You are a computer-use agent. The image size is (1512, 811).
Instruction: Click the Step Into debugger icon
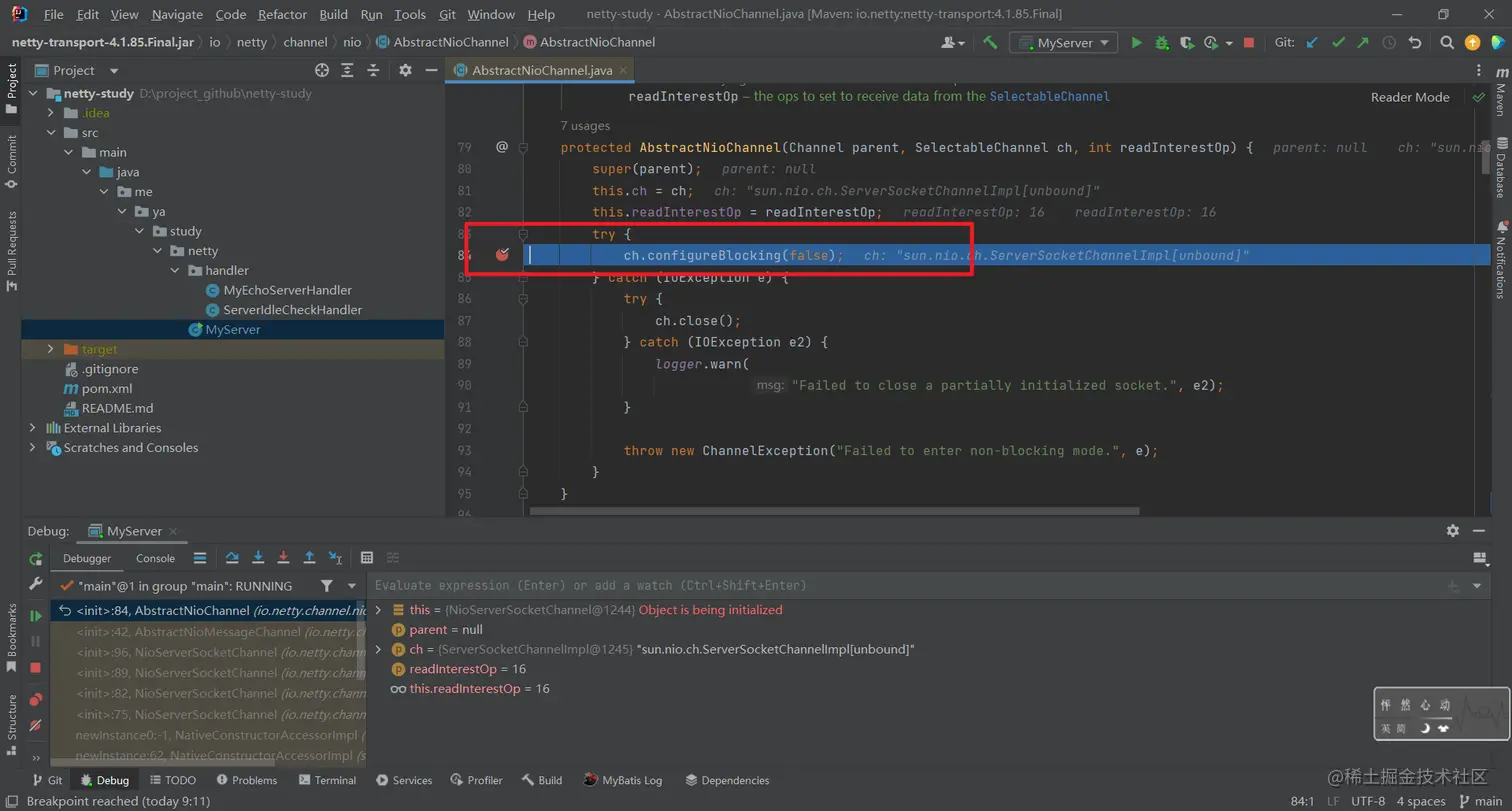[x=258, y=558]
